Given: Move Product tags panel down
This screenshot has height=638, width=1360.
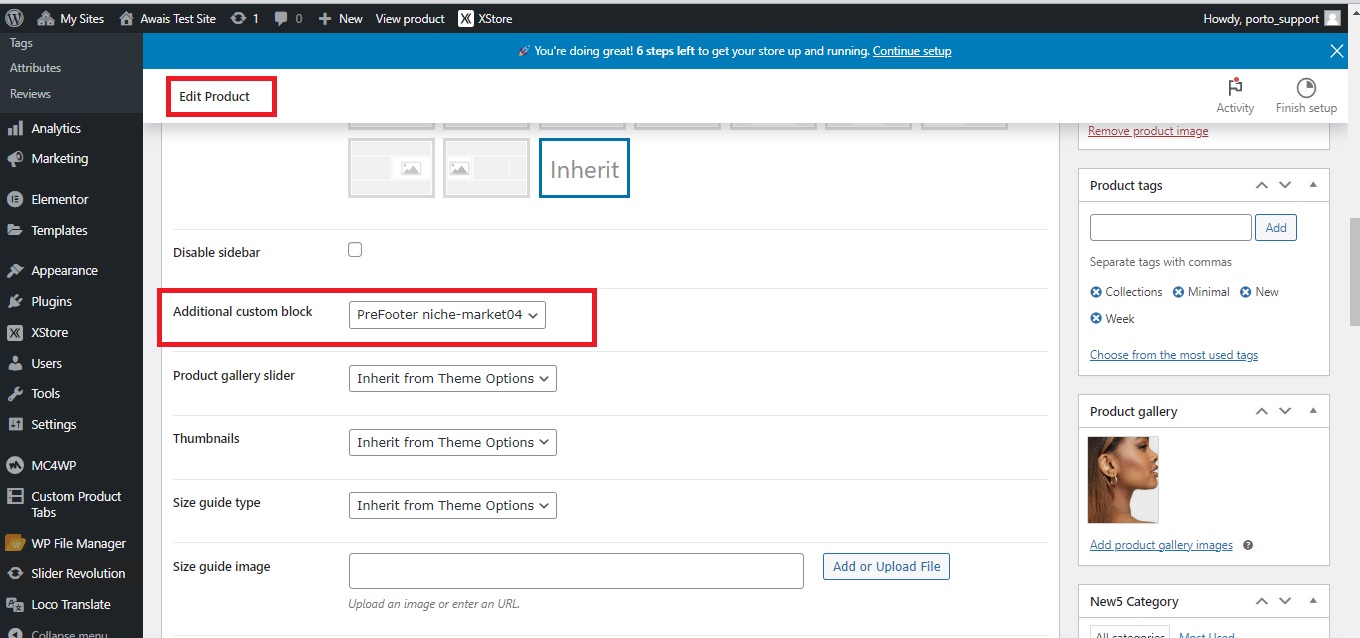Looking at the screenshot, I should [x=1286, y=185].
